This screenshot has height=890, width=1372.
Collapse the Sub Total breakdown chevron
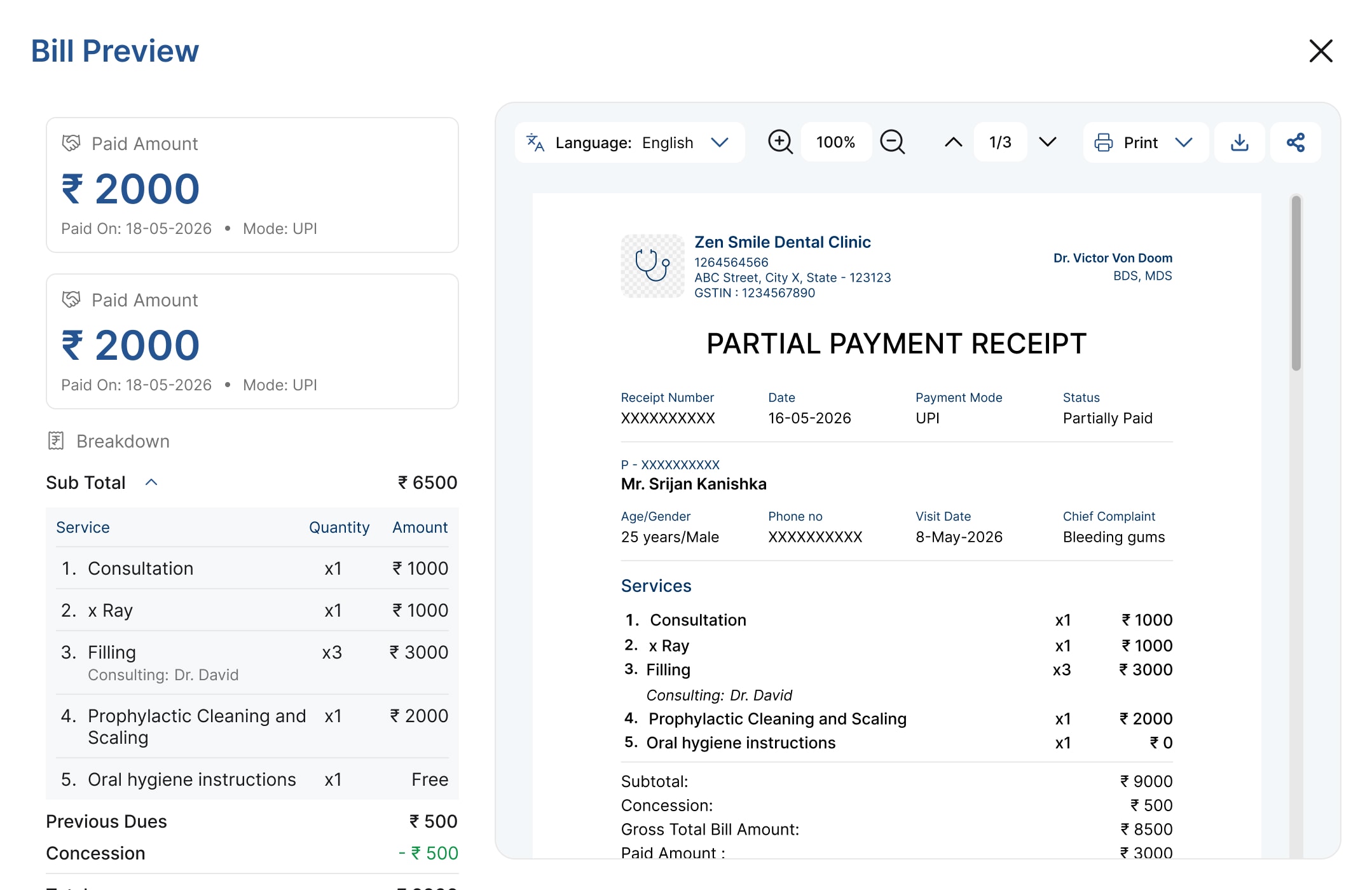[151, 483]
